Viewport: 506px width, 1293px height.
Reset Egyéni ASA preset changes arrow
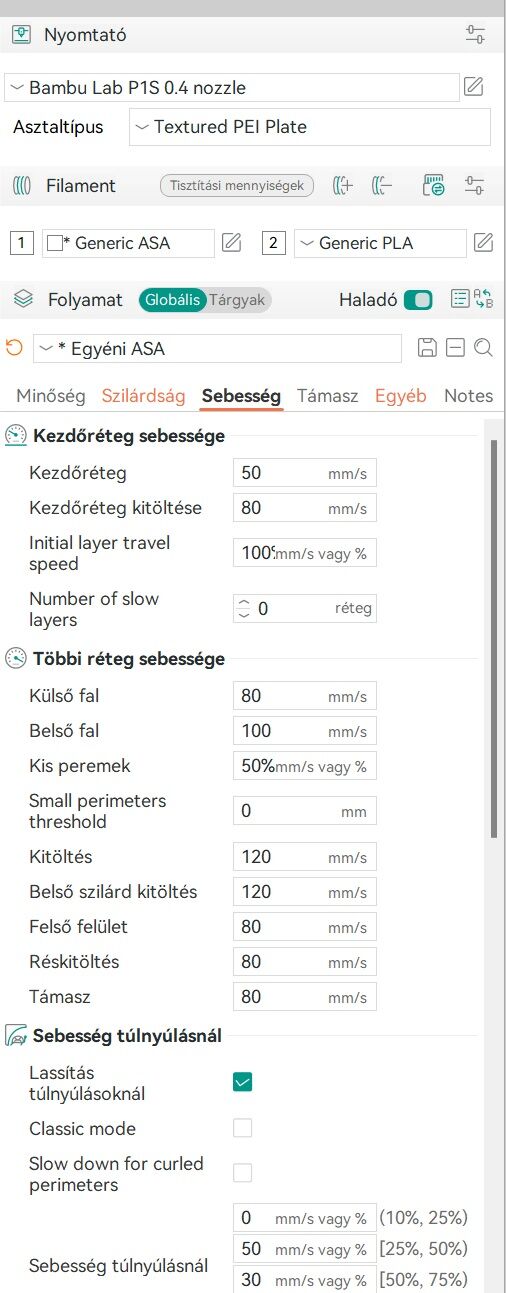pos(14,348)
